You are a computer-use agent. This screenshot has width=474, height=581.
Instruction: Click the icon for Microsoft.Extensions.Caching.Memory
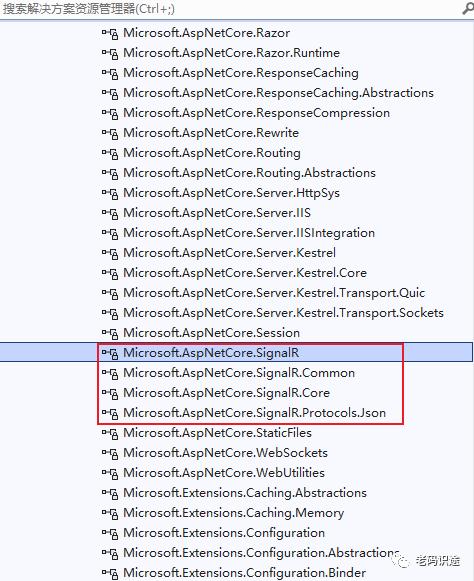(x=110, y=514)
